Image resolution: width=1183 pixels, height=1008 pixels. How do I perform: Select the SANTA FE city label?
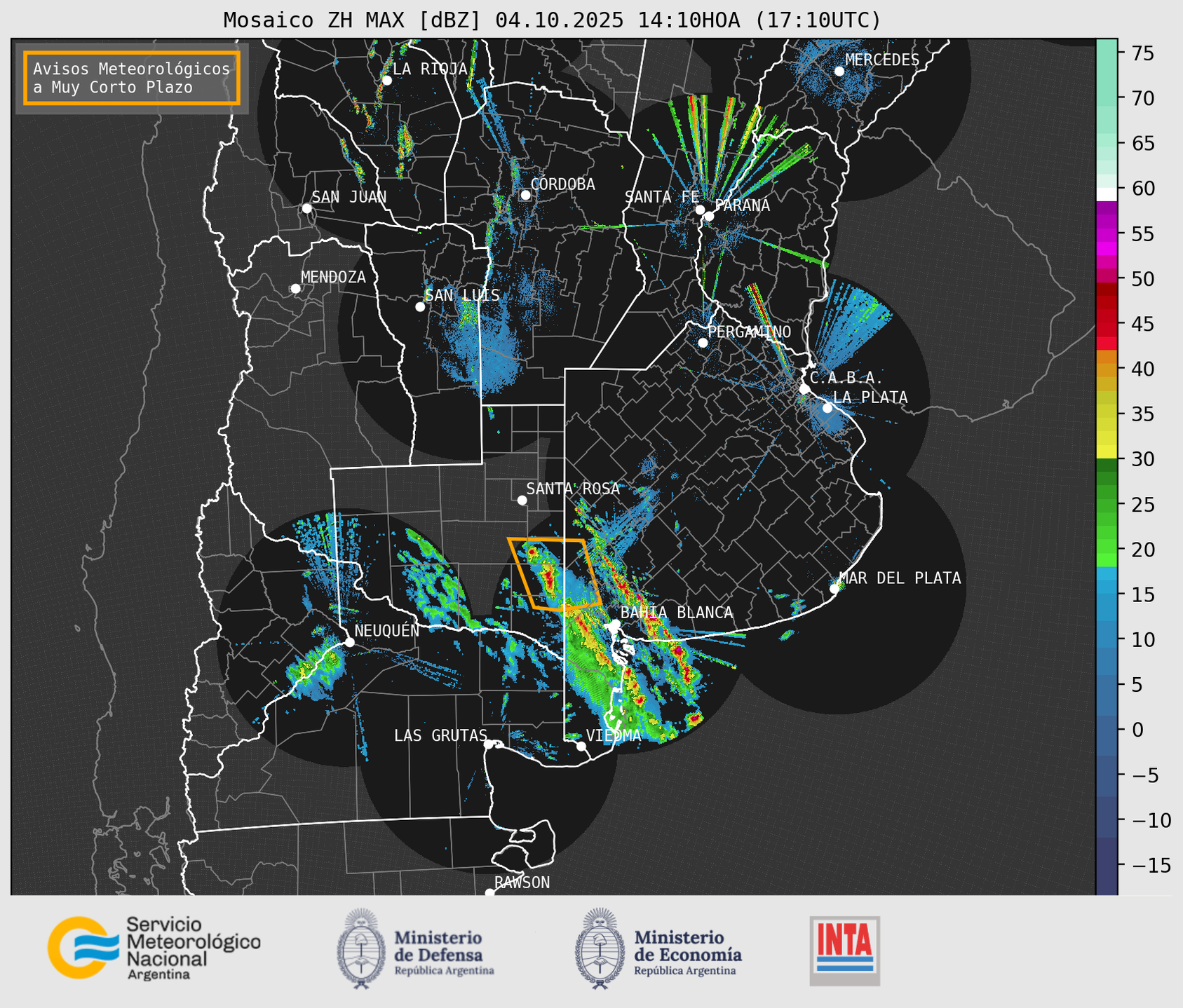(x=662, y=197)
